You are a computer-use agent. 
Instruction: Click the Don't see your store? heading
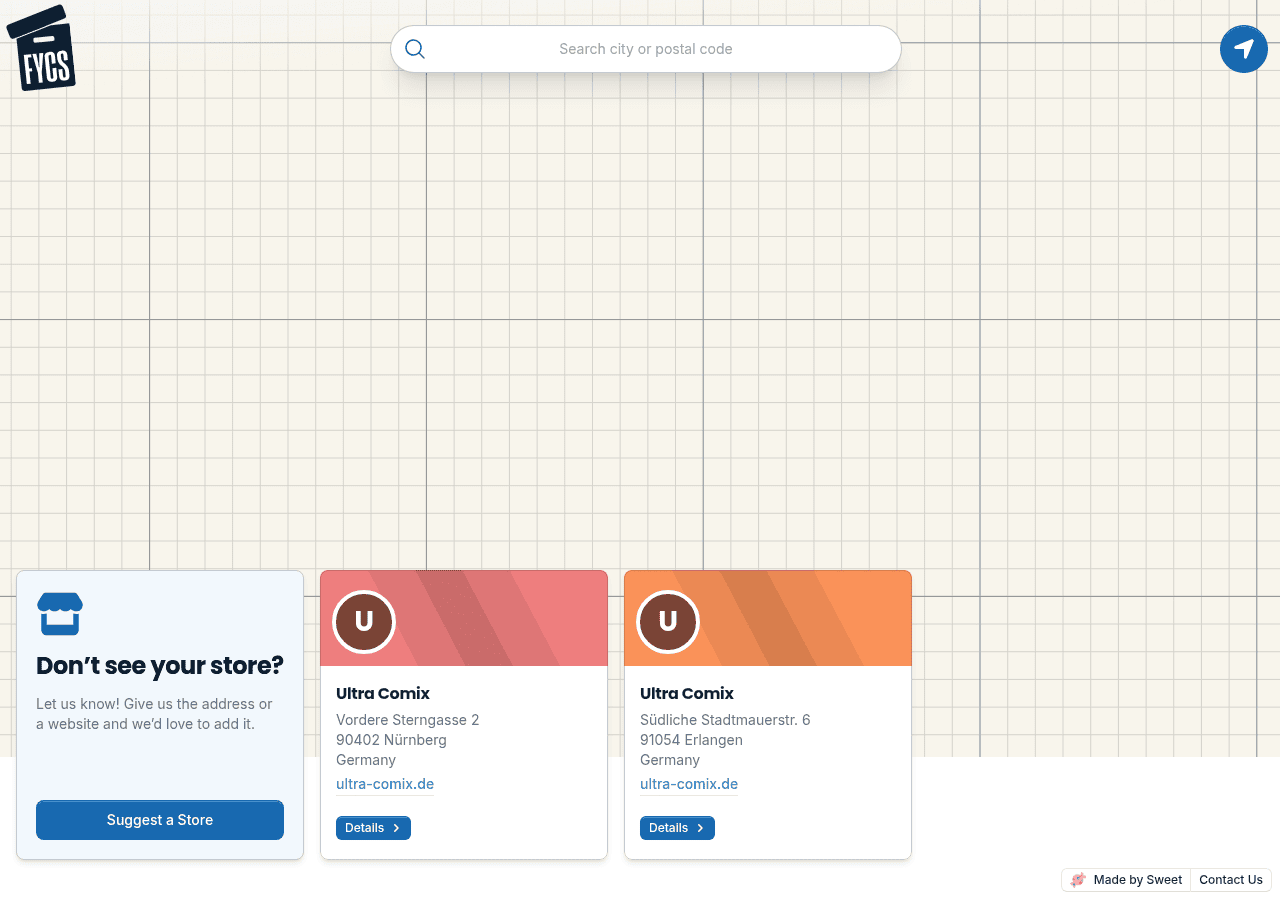[160, 666]
